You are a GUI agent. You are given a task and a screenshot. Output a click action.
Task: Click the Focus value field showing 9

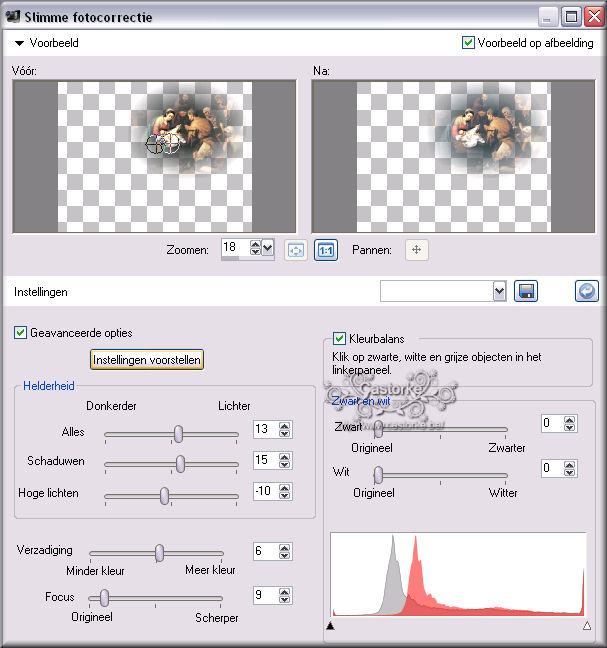tap(266, 595)
